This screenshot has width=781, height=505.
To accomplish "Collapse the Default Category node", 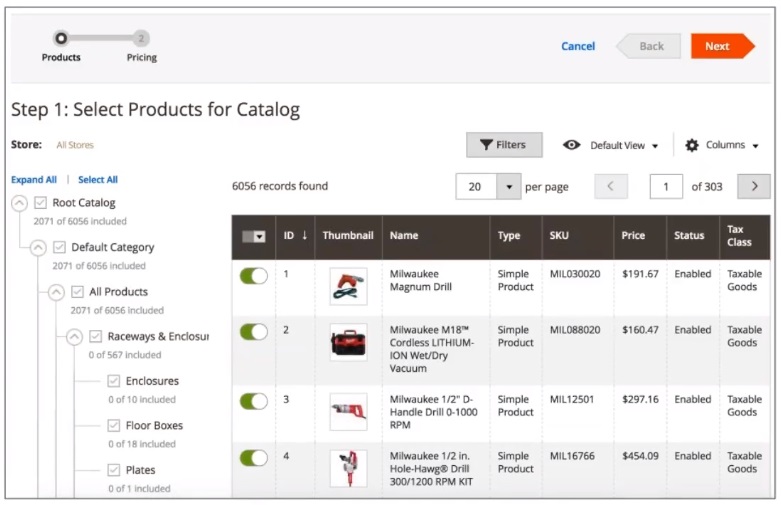I will point(38,247).
